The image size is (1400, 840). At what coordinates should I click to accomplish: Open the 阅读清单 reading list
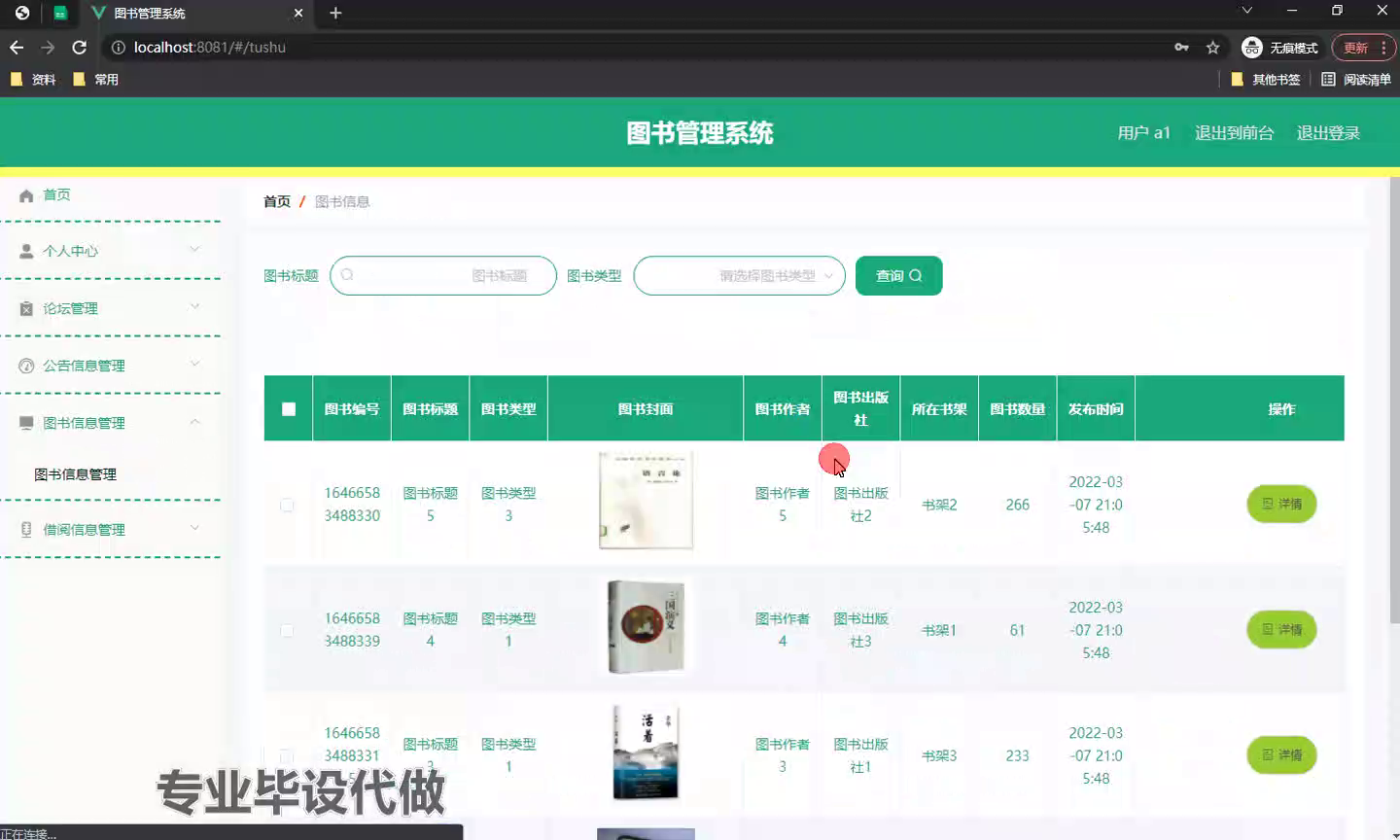pos(1355,80)
